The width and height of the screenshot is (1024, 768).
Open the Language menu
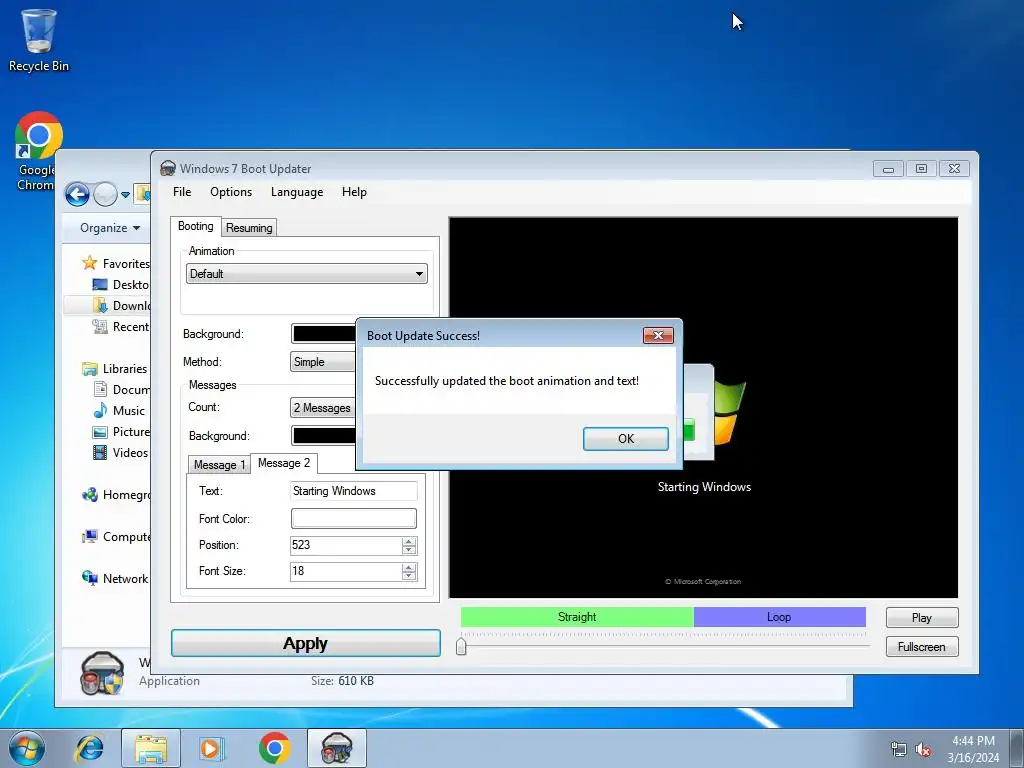(297, 192)
